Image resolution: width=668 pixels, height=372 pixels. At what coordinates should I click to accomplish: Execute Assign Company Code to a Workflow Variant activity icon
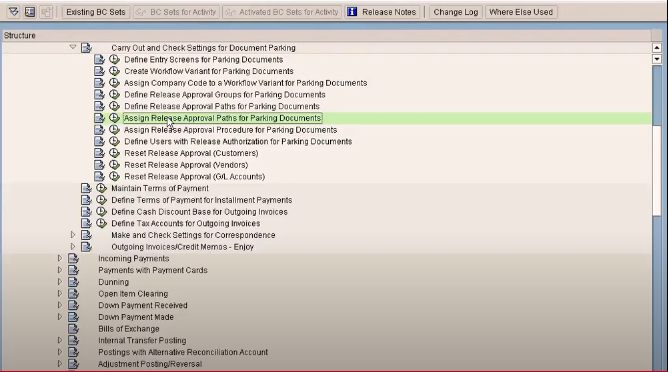(114, 83)
